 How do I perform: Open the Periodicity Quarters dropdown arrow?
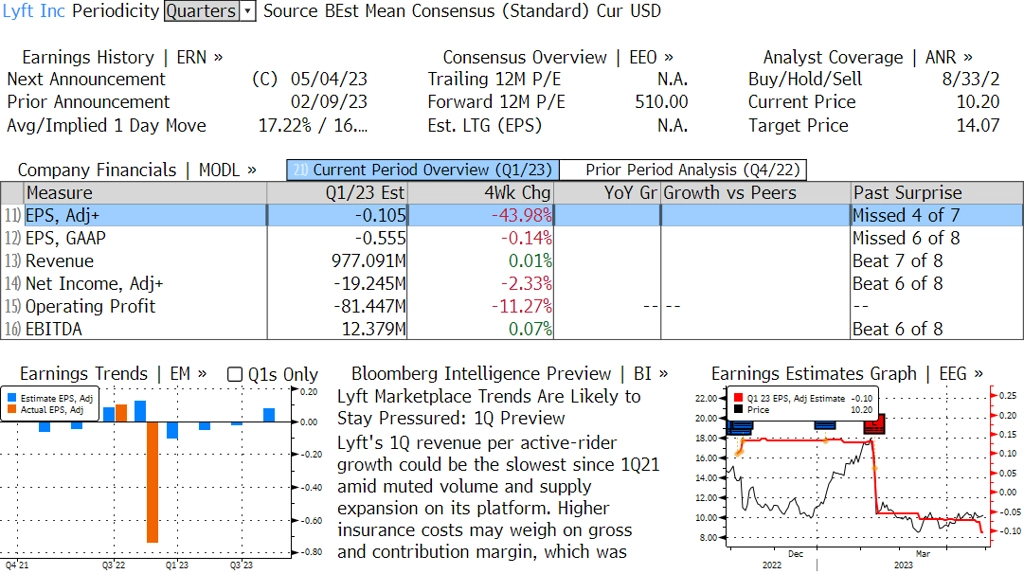pos(248,11)
